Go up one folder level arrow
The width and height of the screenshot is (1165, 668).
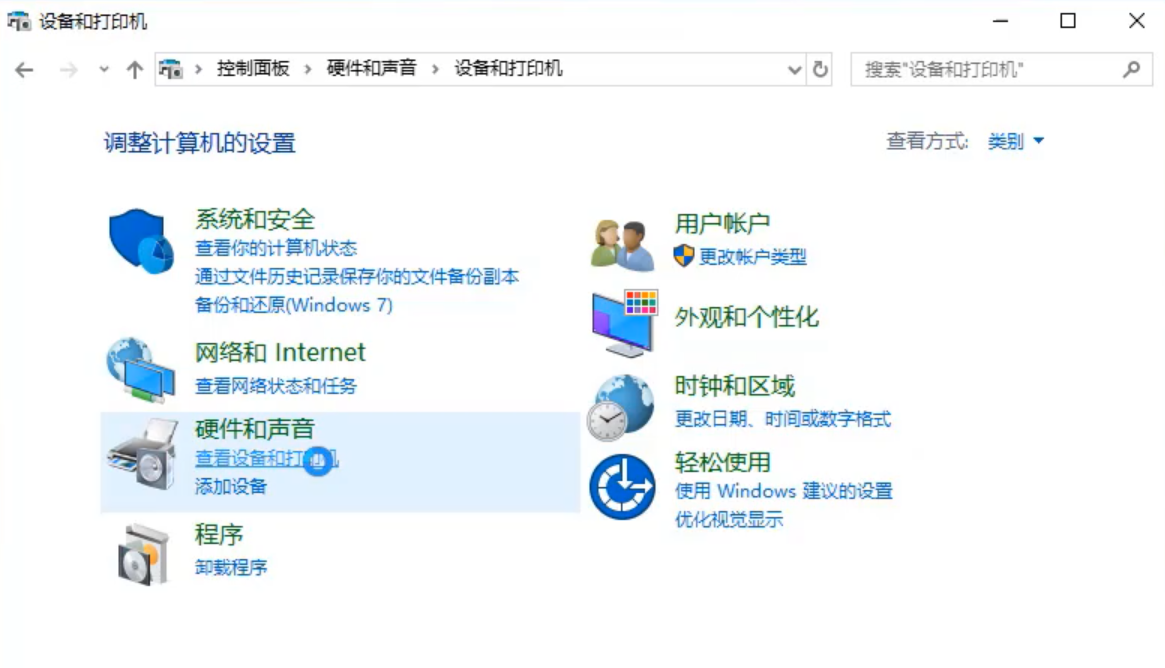point(135,69)
